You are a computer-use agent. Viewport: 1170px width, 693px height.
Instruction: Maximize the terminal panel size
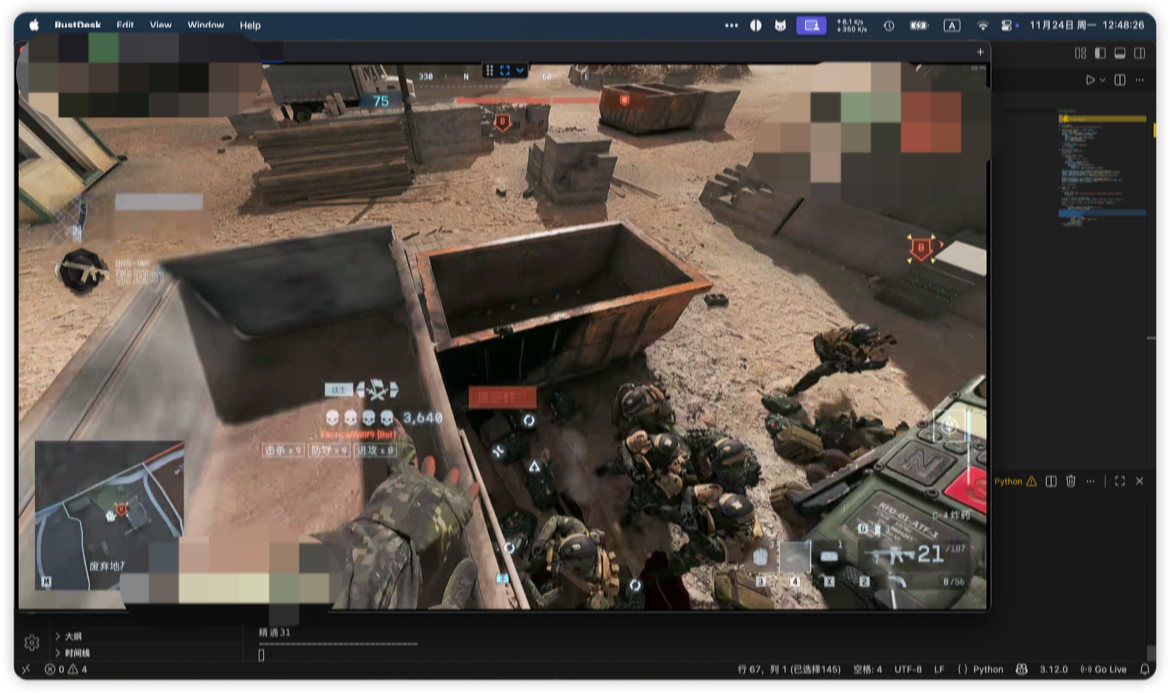[1119, 481]
